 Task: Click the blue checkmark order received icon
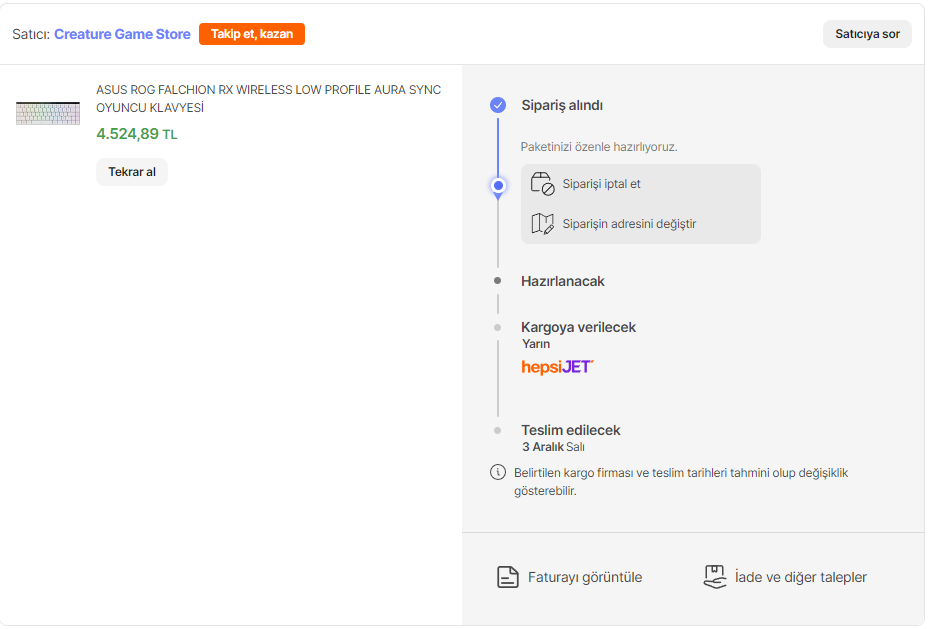(x=498, y=105)
